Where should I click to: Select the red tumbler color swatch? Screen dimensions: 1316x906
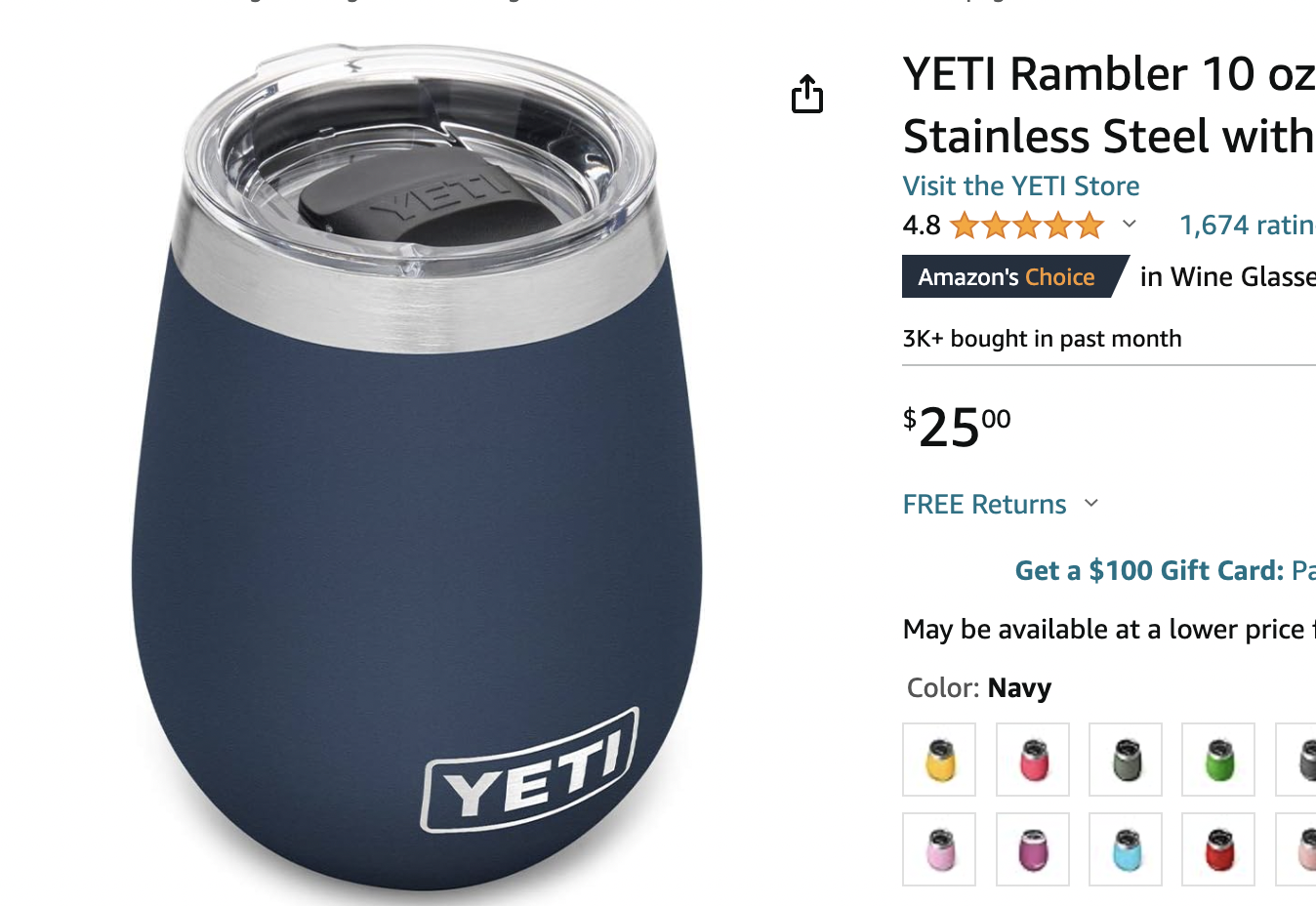pyautogui.click(x=1218, y=849)
